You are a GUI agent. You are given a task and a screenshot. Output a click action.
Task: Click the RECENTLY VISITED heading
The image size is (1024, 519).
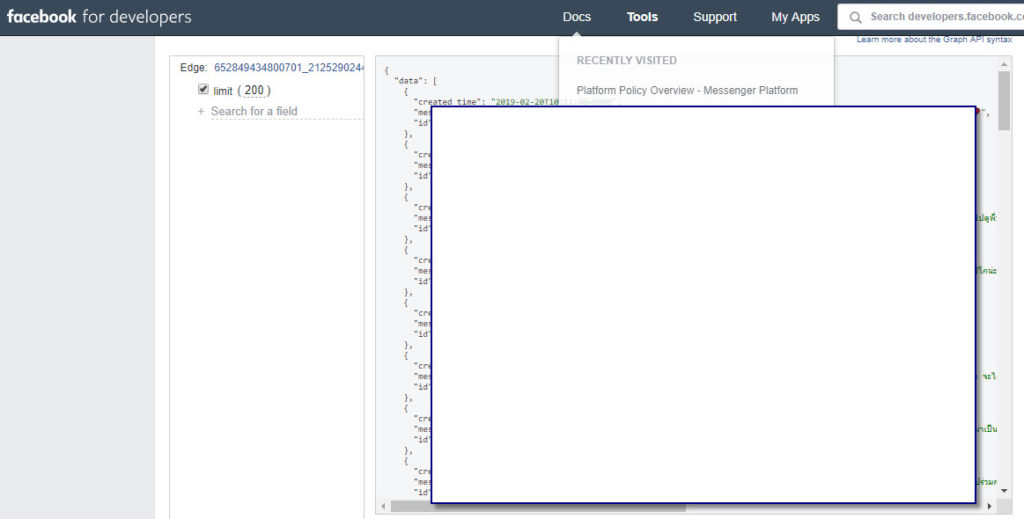coord(626,61)
